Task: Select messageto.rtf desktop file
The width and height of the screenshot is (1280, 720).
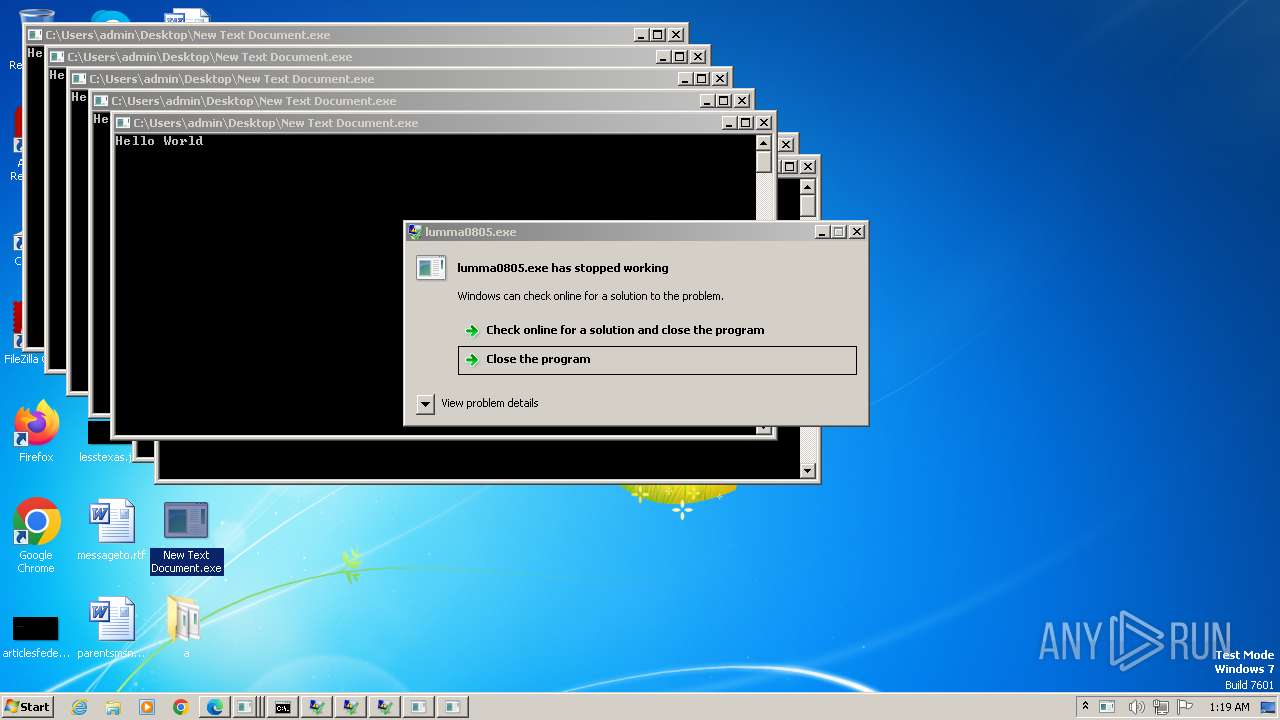Action: [x=111, y=530]
